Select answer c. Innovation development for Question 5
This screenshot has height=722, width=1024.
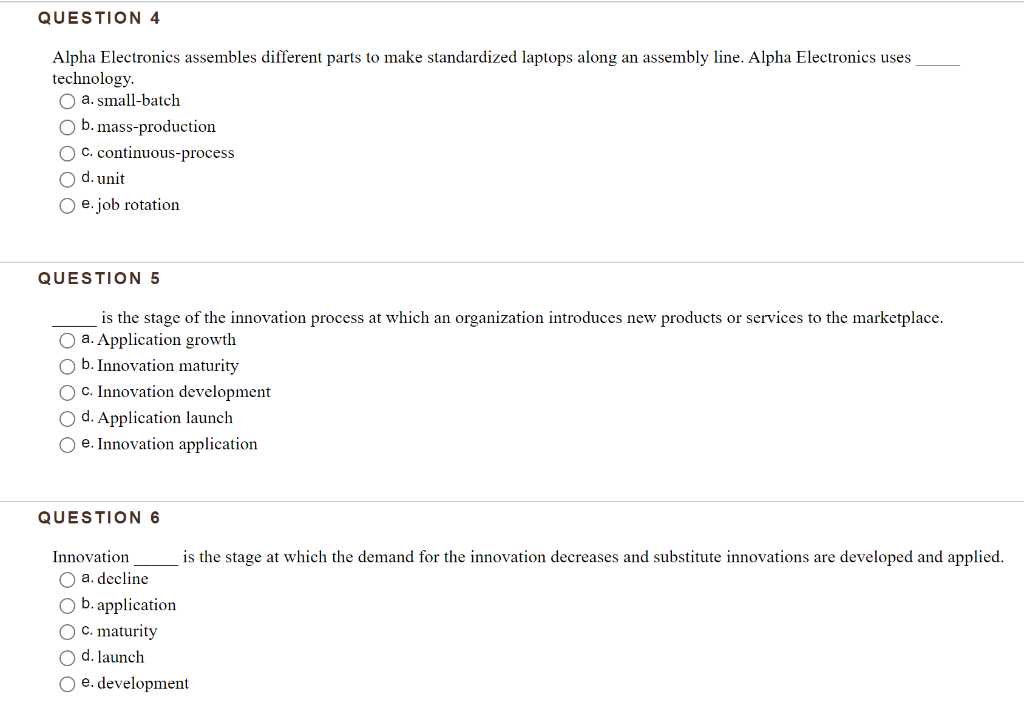pyautogui.click(x=66, y=392)
